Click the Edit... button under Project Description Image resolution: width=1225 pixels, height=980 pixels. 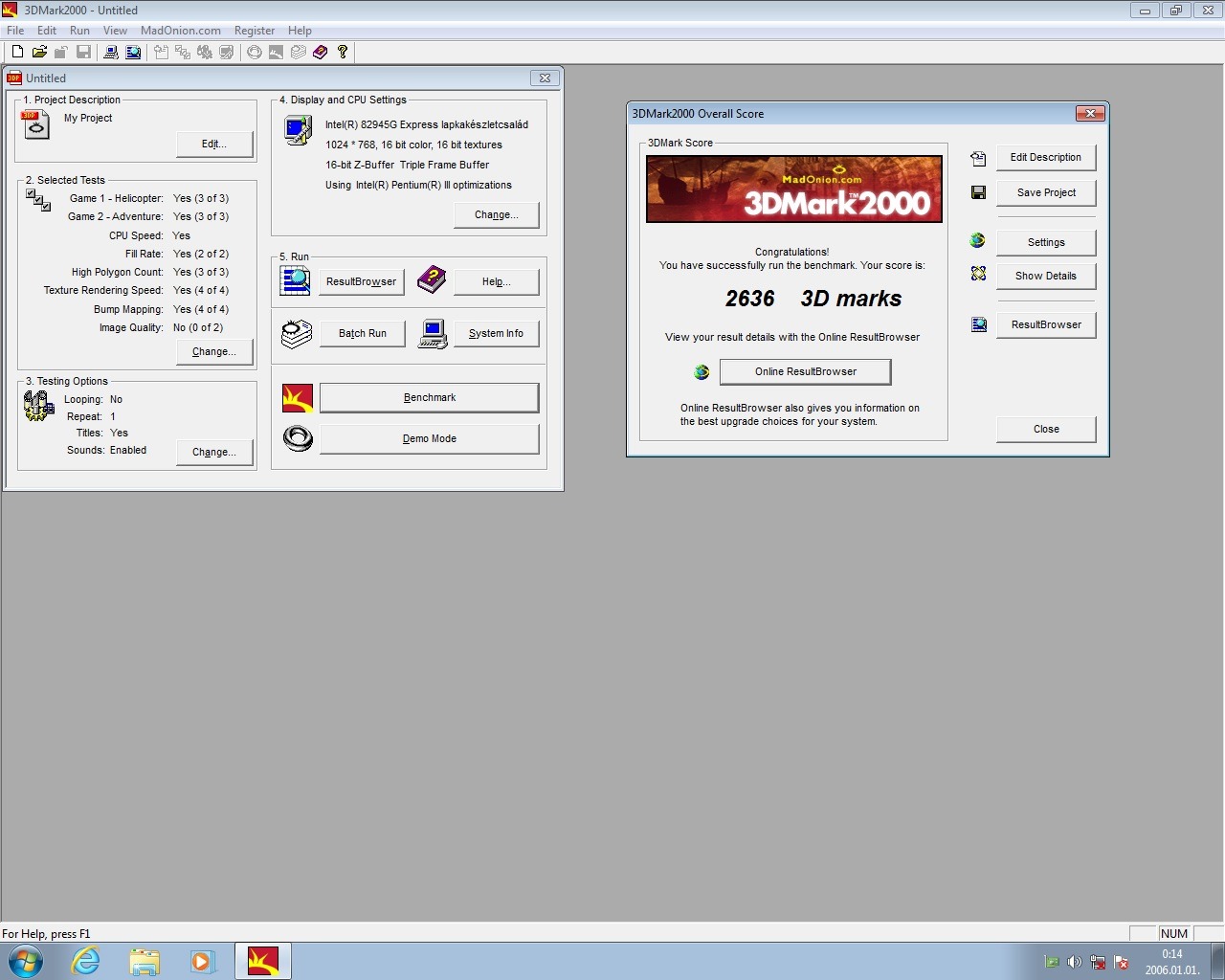click(x=214, y=145)
